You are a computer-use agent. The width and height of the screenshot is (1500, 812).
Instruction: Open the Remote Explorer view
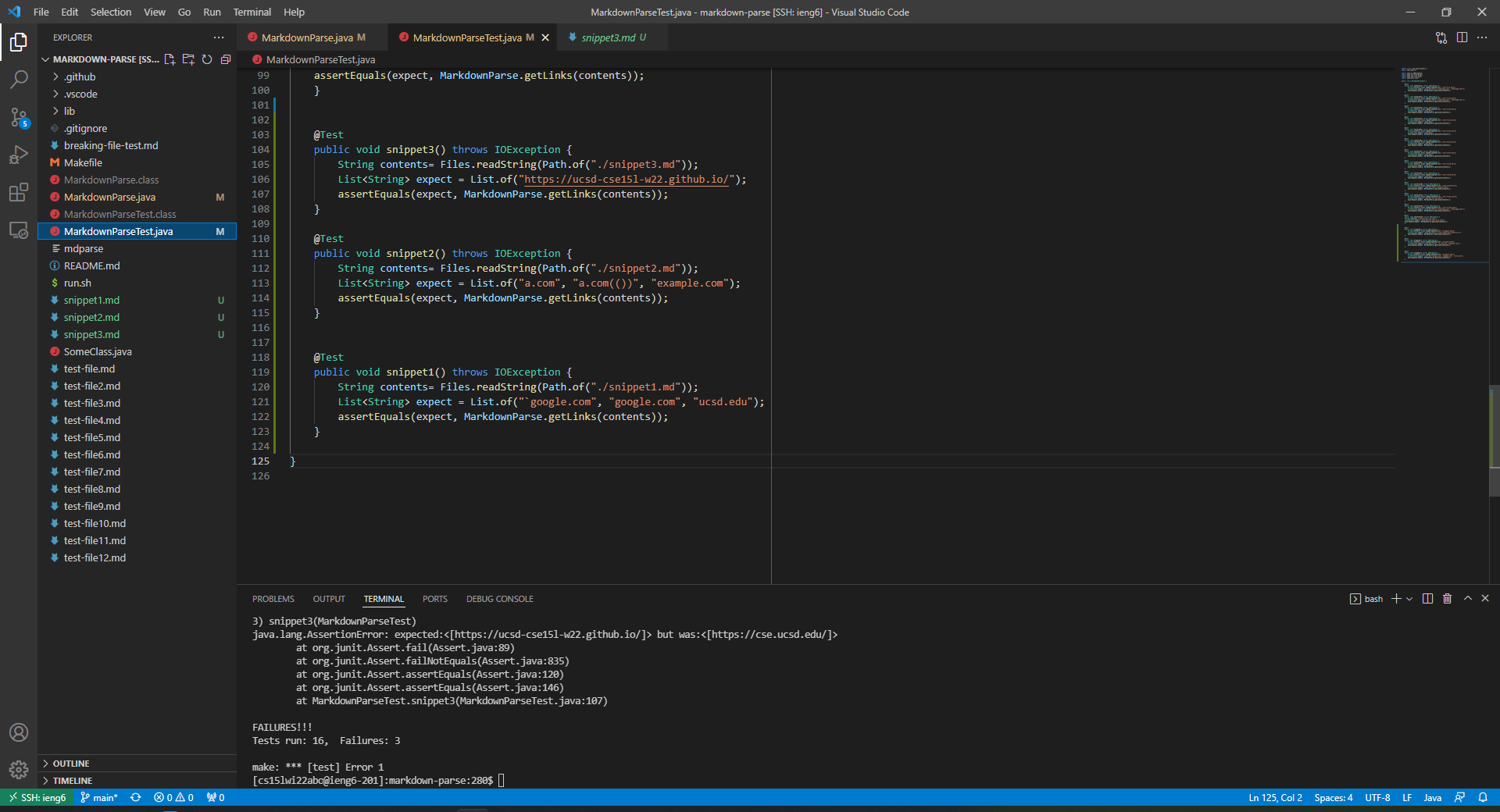tap(19, 230)
